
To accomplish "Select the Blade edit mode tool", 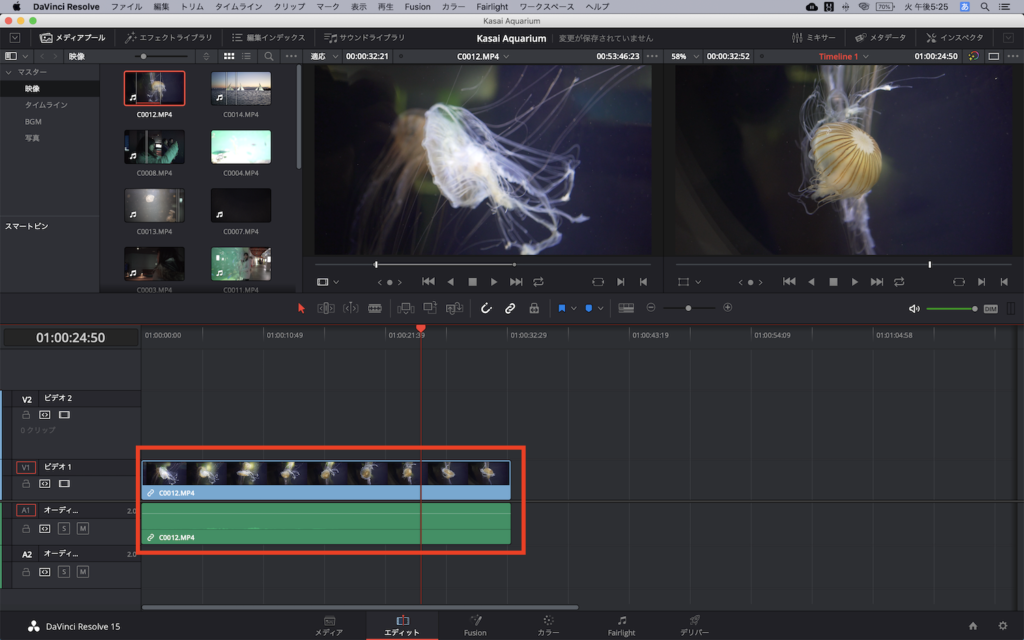I will (x=377, y=308).
